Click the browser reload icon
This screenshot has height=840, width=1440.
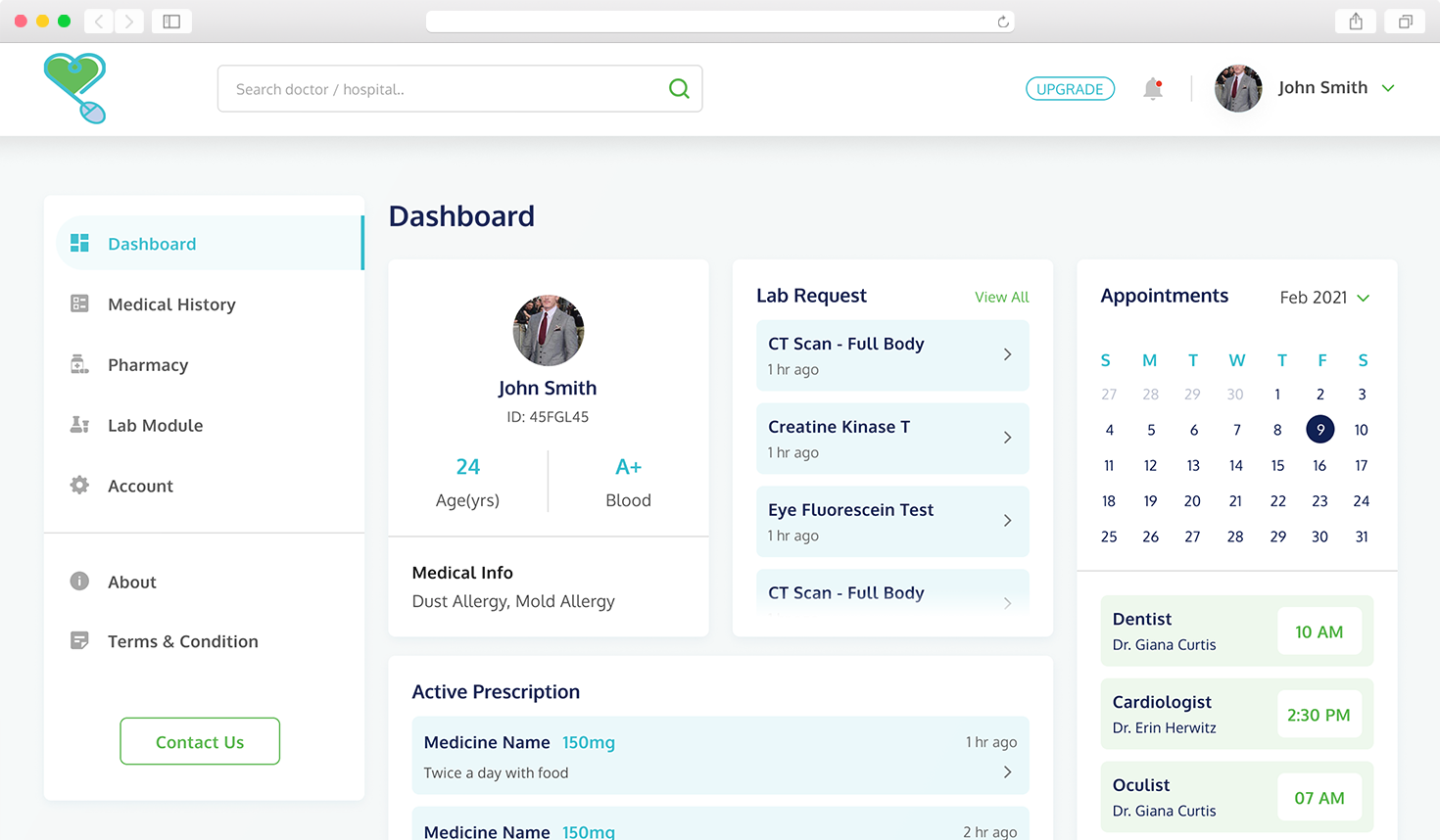pos(1002,22)
